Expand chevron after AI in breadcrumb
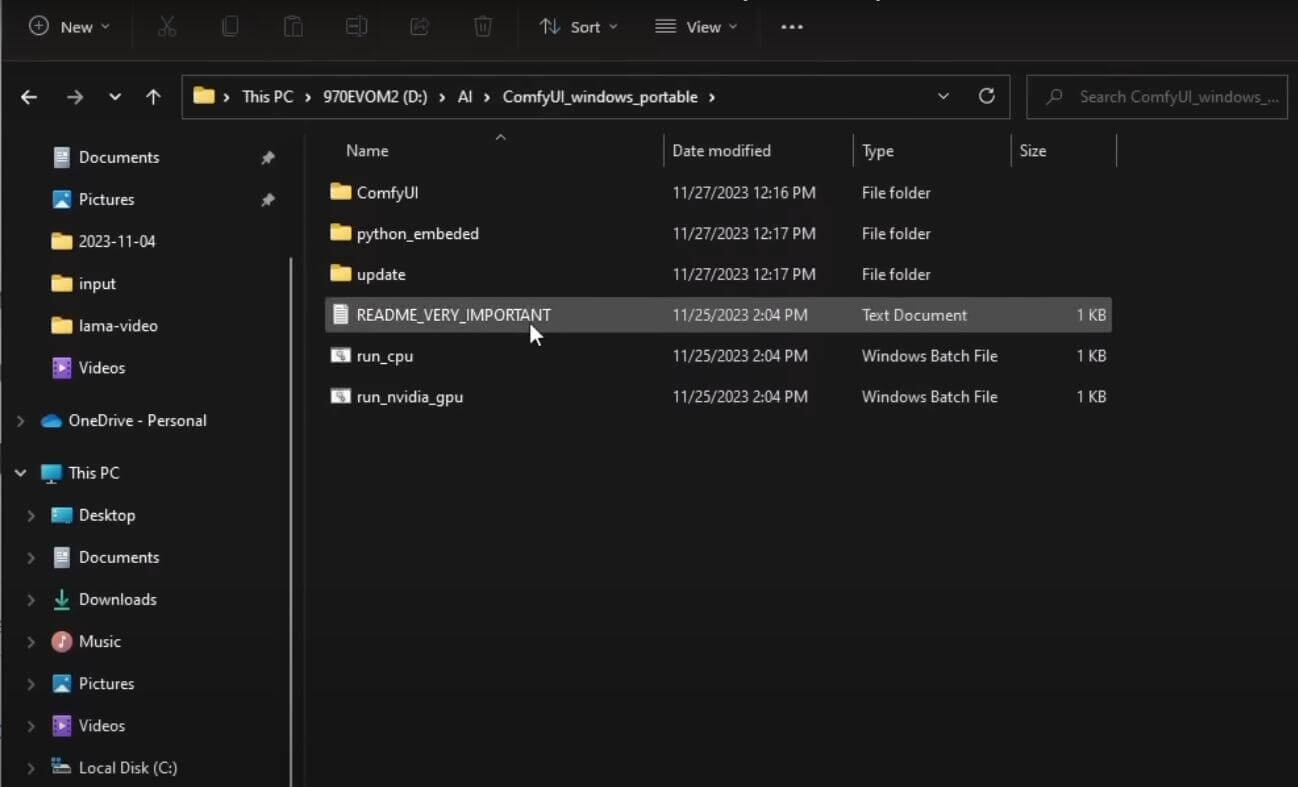This screenshot has height=787, width=1298. click(488, 97)
